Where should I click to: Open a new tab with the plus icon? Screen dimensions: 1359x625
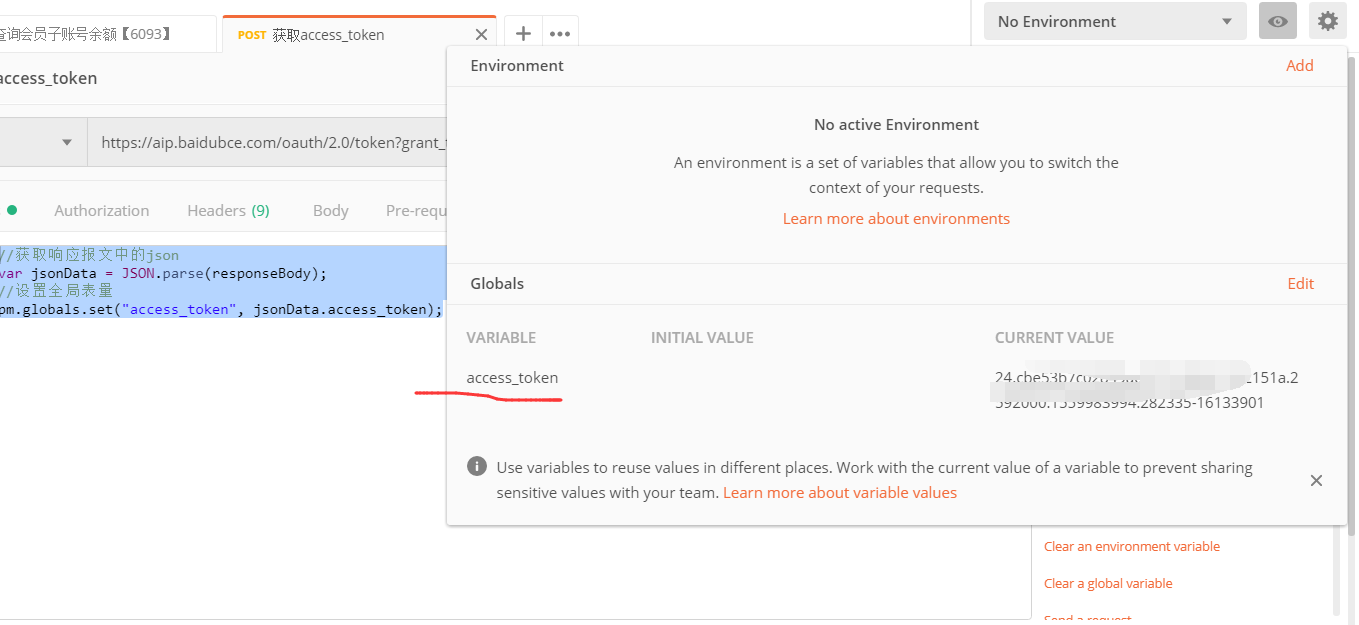click(523, 34)
